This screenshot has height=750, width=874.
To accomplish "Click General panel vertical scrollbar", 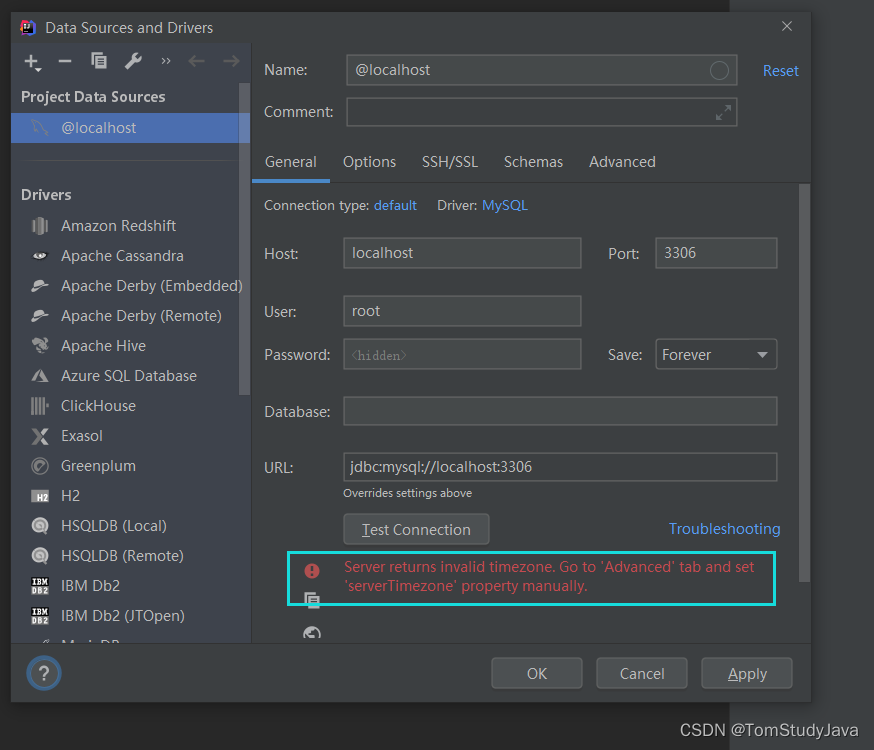I will [804, 383].
